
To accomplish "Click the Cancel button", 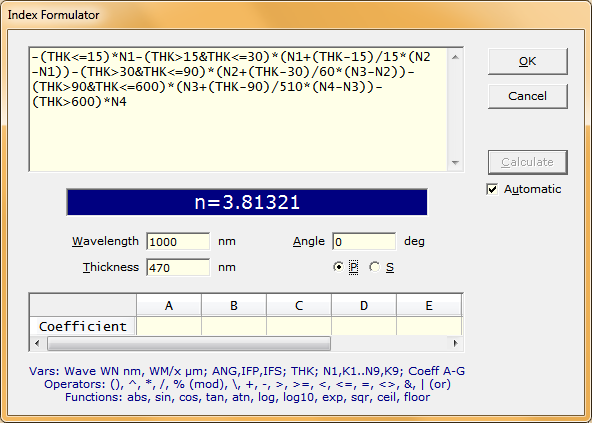I will [x=527, y=96].
